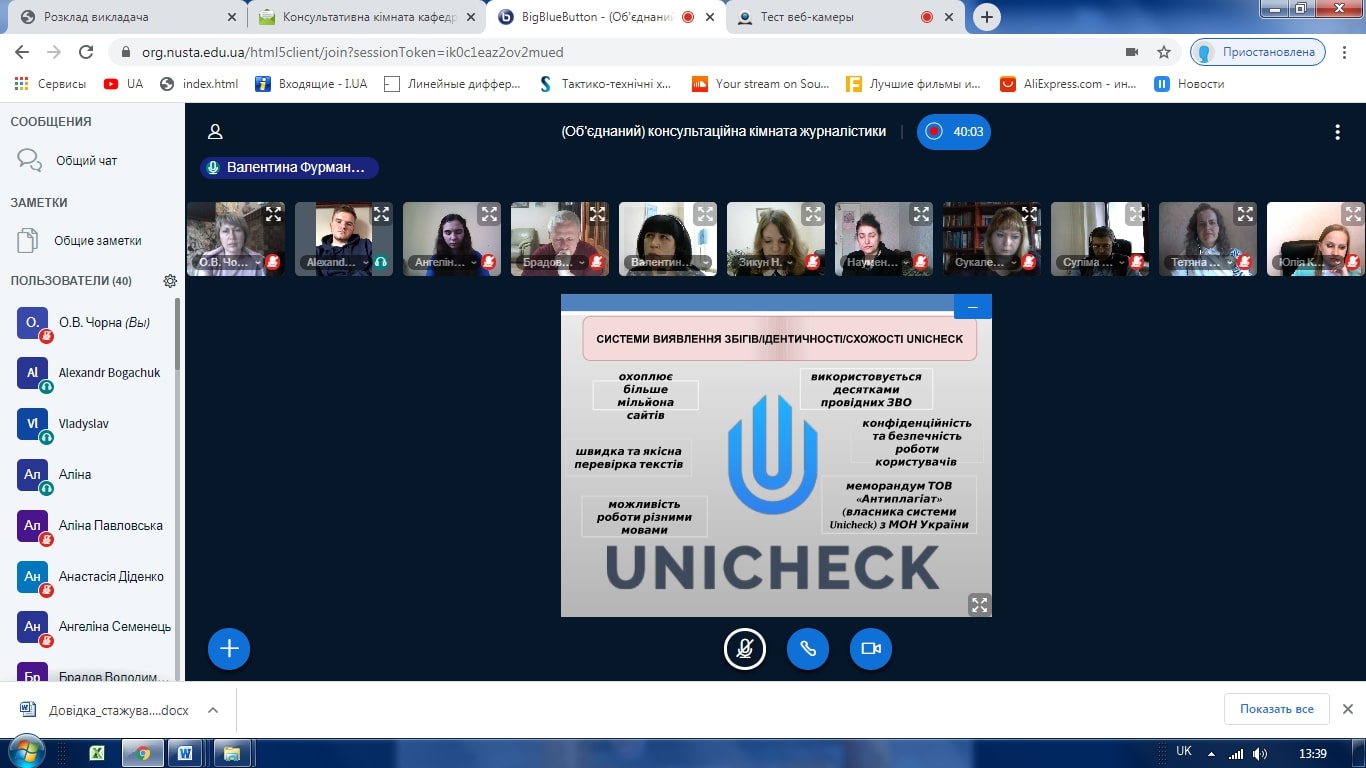The height and width of the screenshot is (768, 1366).
Task: Bookmark this page with the star
Action: [x=1164, y=52]
